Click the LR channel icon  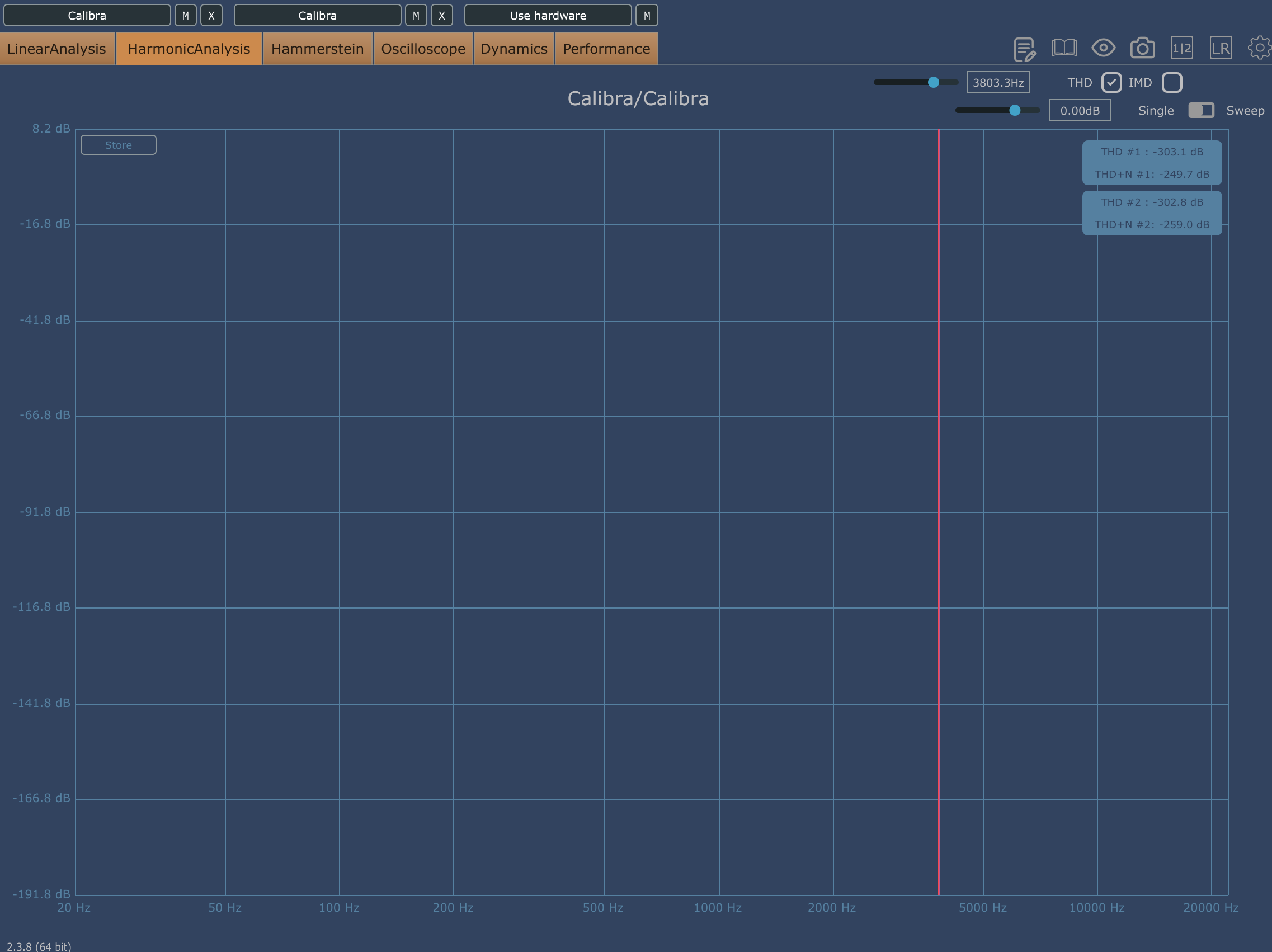[1221, 48]
